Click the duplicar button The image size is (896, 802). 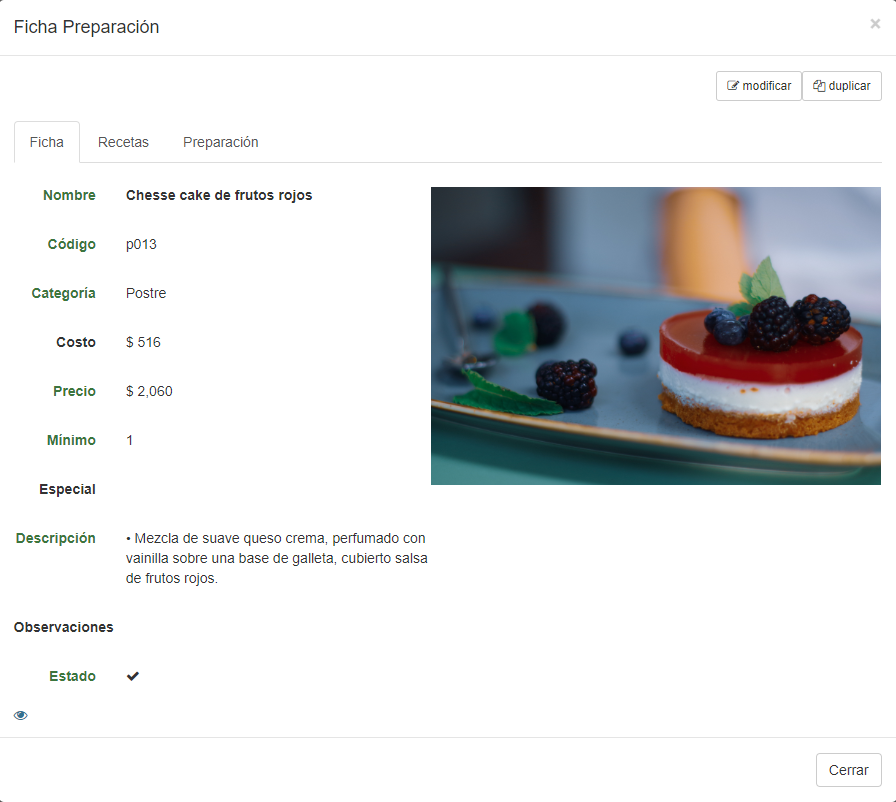point(842,86)
